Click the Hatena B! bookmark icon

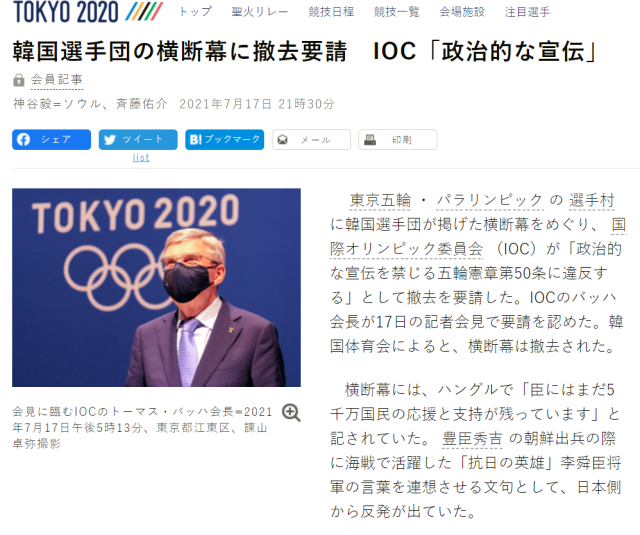[196, 140]
